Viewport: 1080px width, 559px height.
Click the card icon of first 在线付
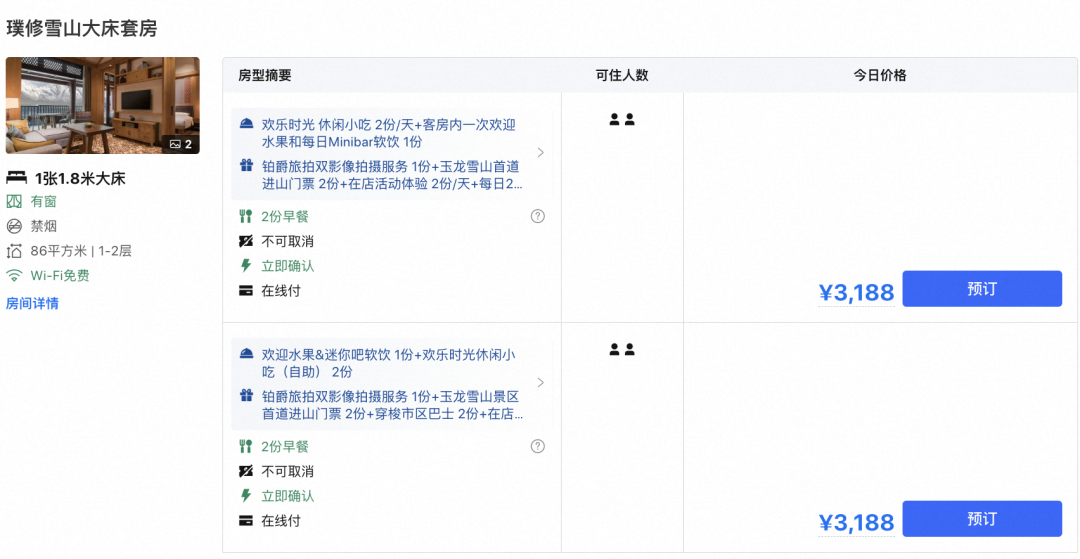tap(246, 291)
